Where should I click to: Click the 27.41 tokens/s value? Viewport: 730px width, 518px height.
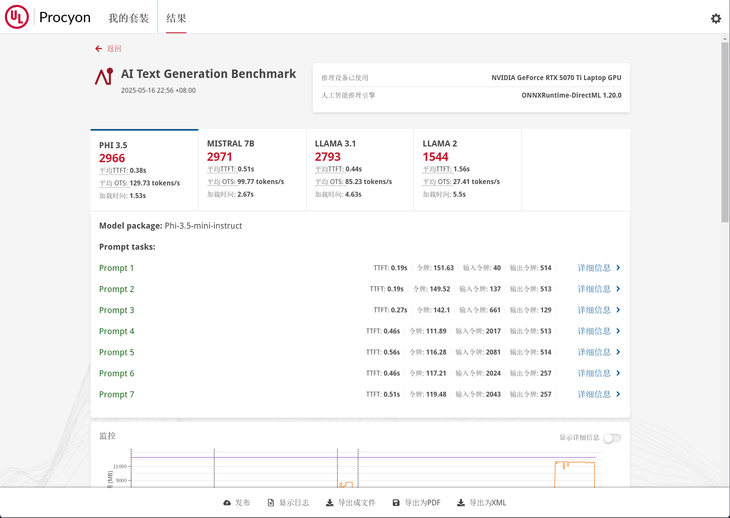coord(476,182)
